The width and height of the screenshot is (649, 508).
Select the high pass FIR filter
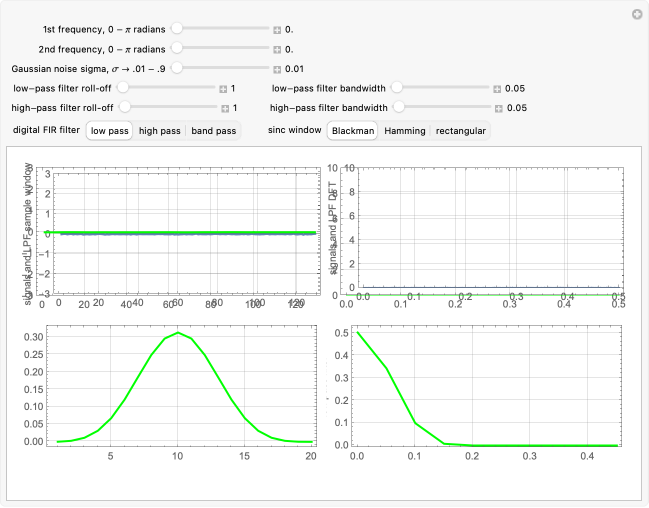coord(160,130)
